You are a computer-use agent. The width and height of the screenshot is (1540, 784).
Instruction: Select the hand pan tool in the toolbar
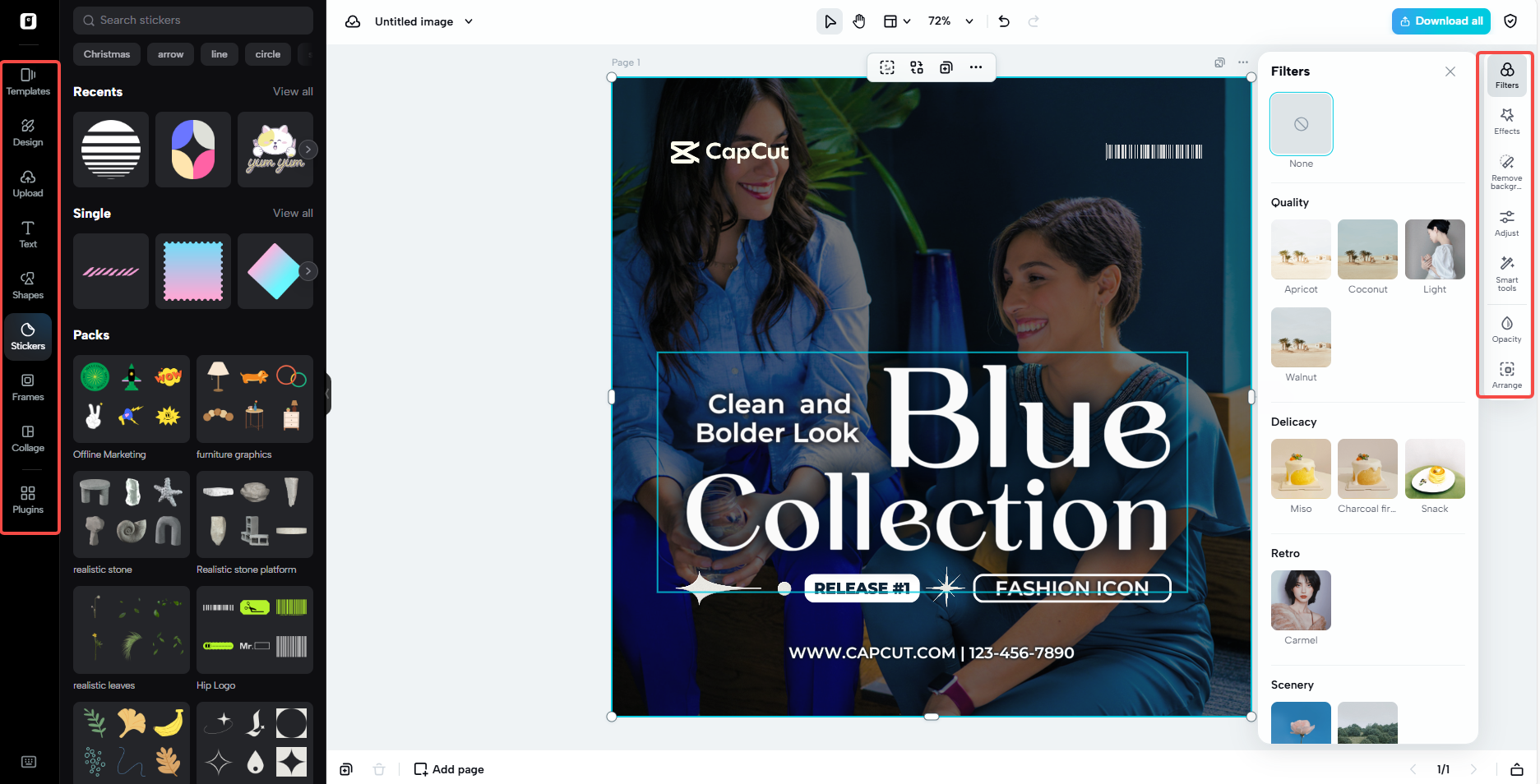pos(859,21)
